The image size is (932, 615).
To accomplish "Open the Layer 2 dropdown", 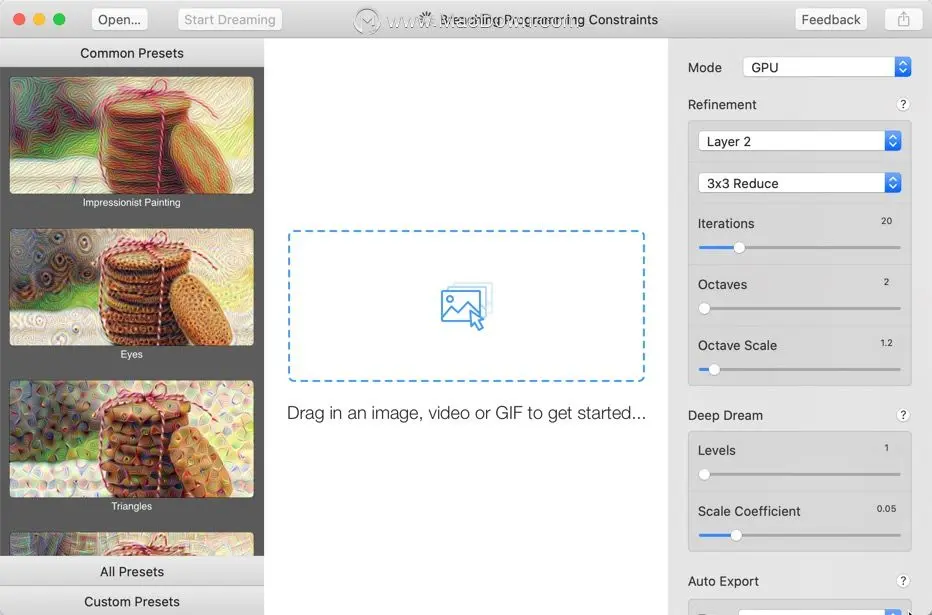I will 799,141.
